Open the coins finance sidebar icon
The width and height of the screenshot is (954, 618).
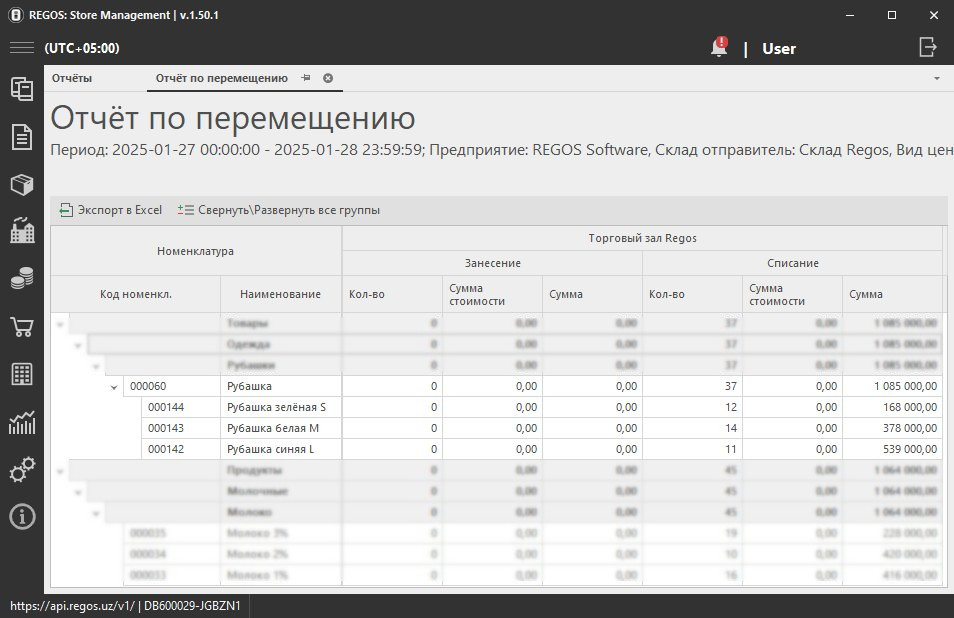click(21, 280)
